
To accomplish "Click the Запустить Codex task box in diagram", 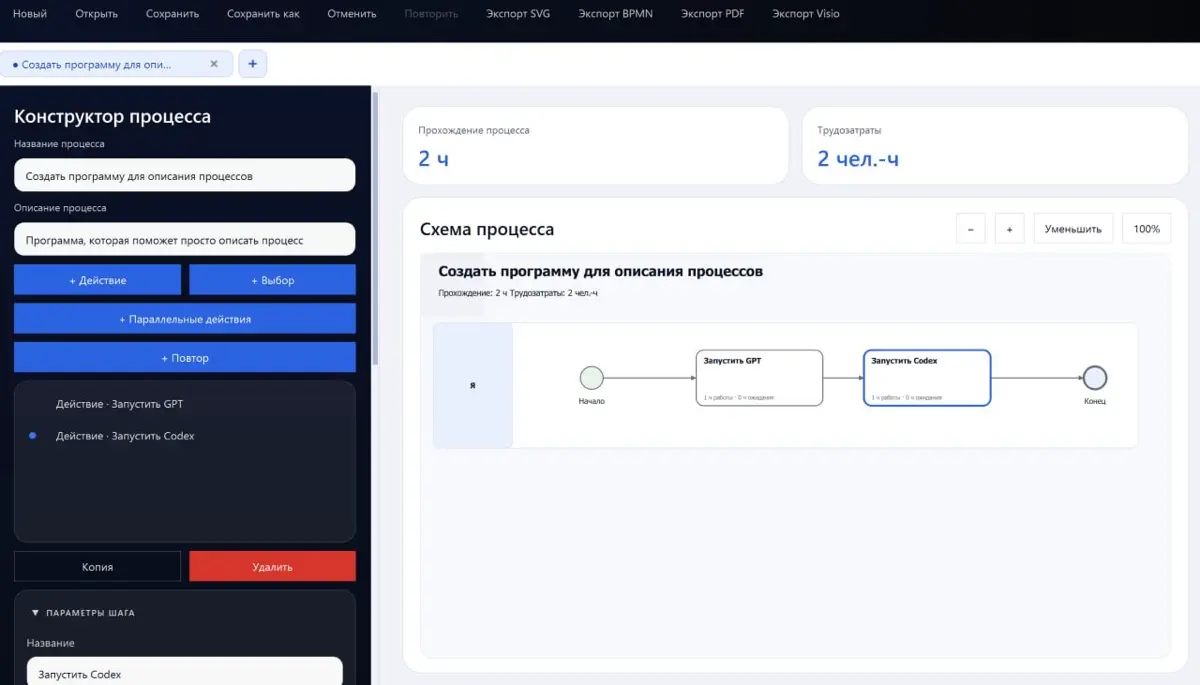I will (927, 378).
